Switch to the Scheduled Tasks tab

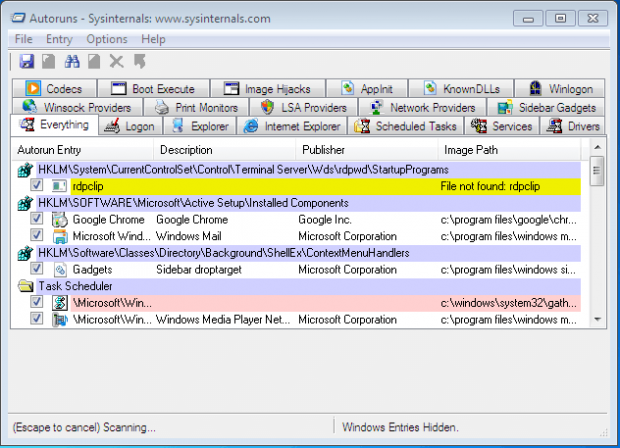pyautogui.click(x=406, y=126)
